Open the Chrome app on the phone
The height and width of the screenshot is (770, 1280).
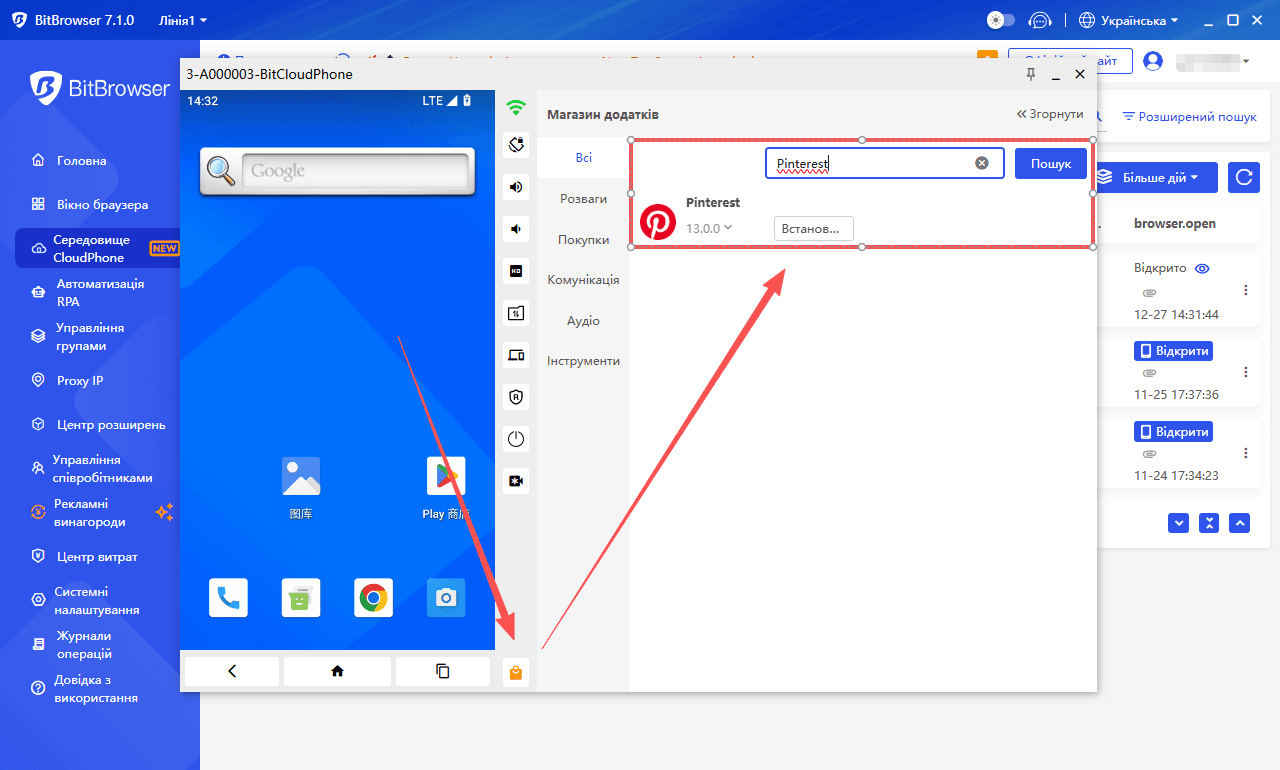point(374,598)
